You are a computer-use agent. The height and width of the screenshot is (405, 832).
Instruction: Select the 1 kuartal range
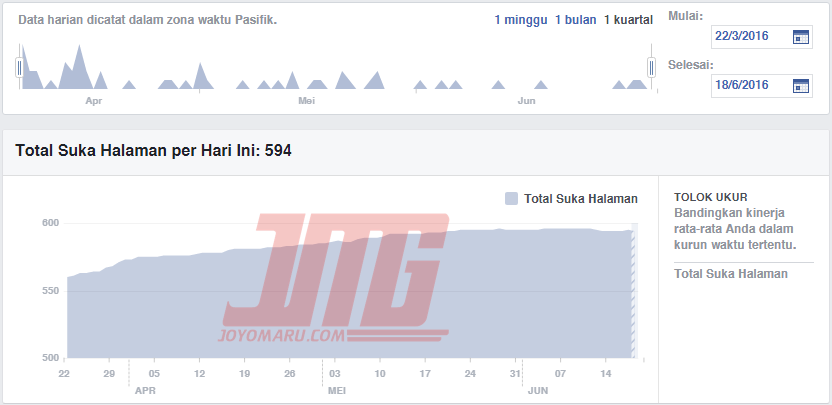[x=628, y=20]
